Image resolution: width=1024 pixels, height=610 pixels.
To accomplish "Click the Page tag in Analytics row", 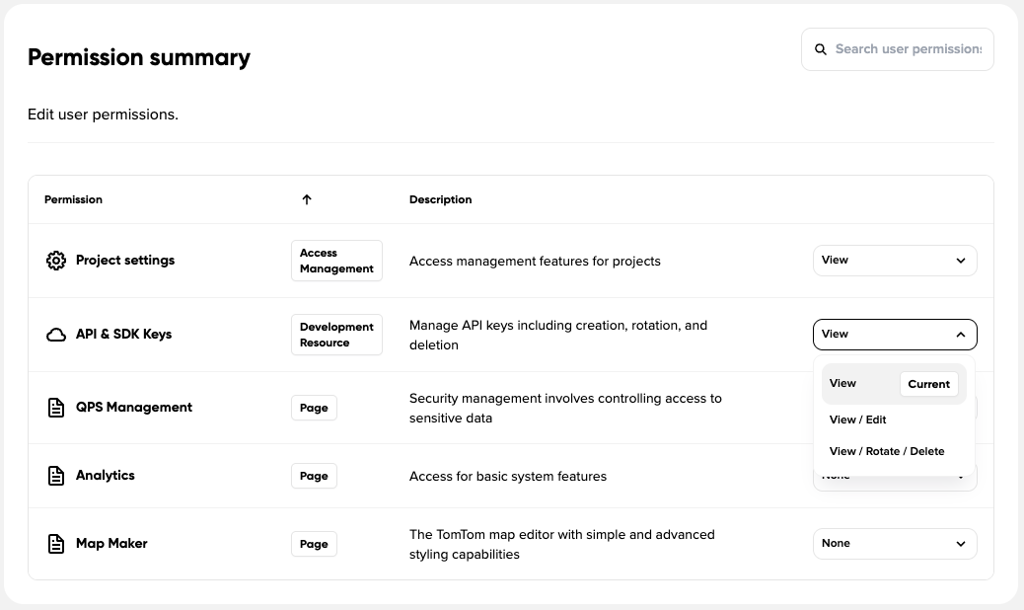I will point(314,476).
